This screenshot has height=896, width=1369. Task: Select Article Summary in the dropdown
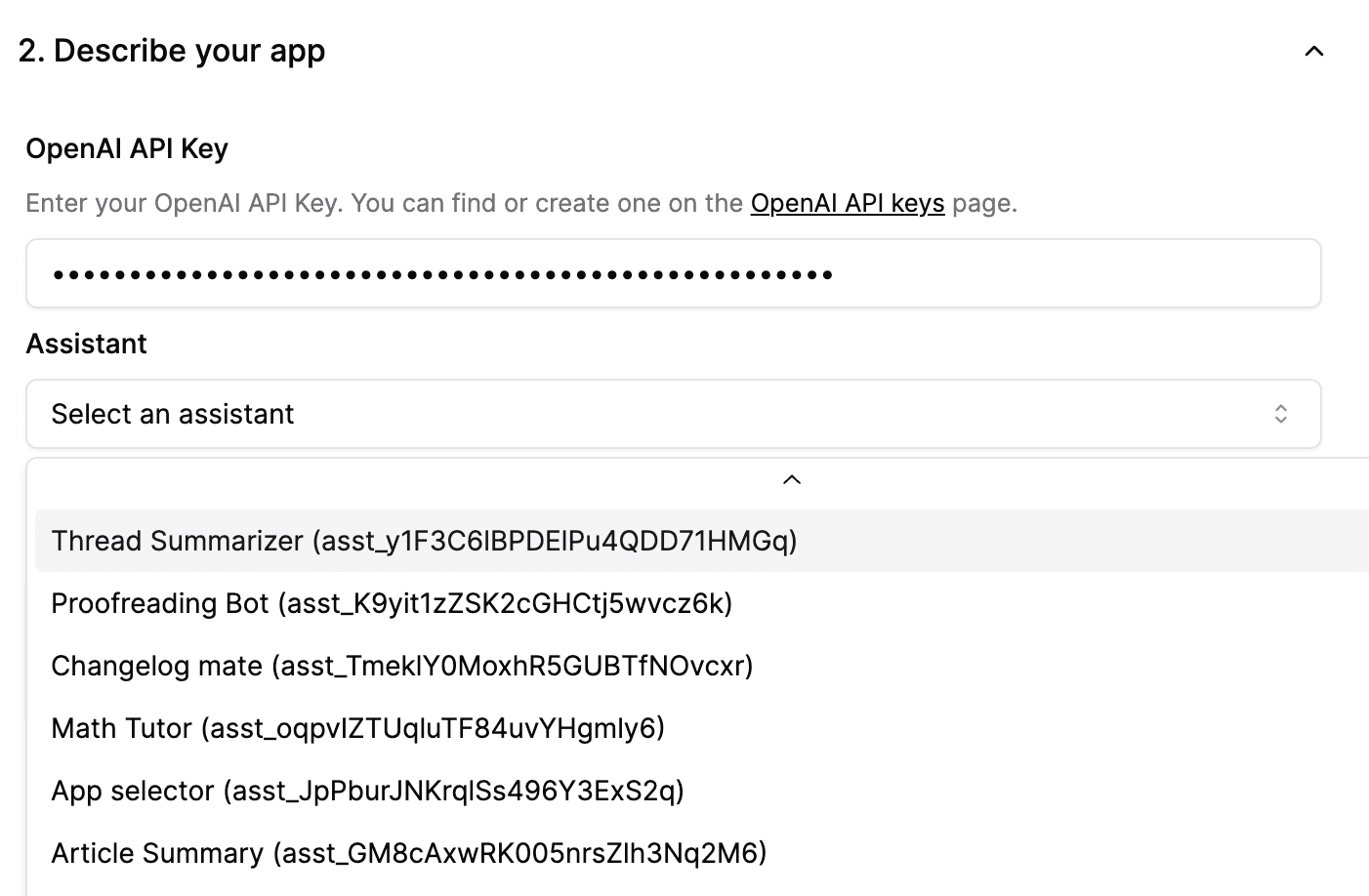coord(408,853)
